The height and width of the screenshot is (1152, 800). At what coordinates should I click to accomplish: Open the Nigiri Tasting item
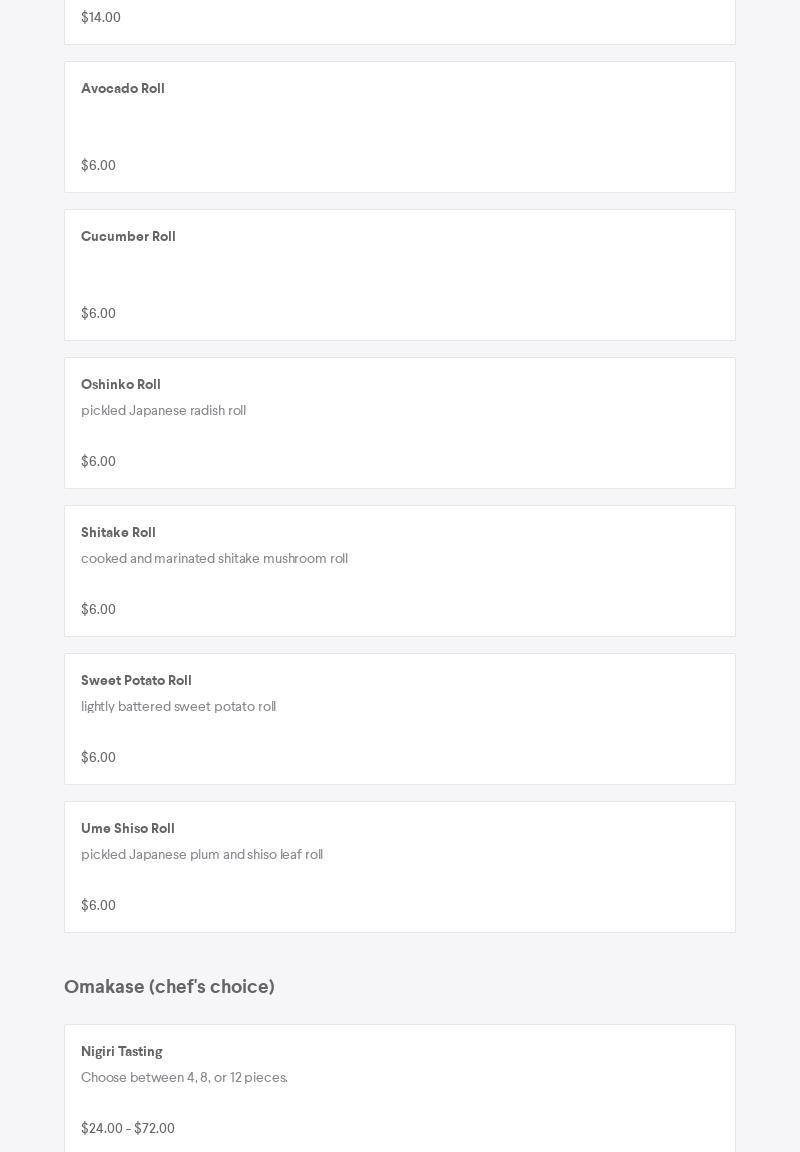point(122,1052)
